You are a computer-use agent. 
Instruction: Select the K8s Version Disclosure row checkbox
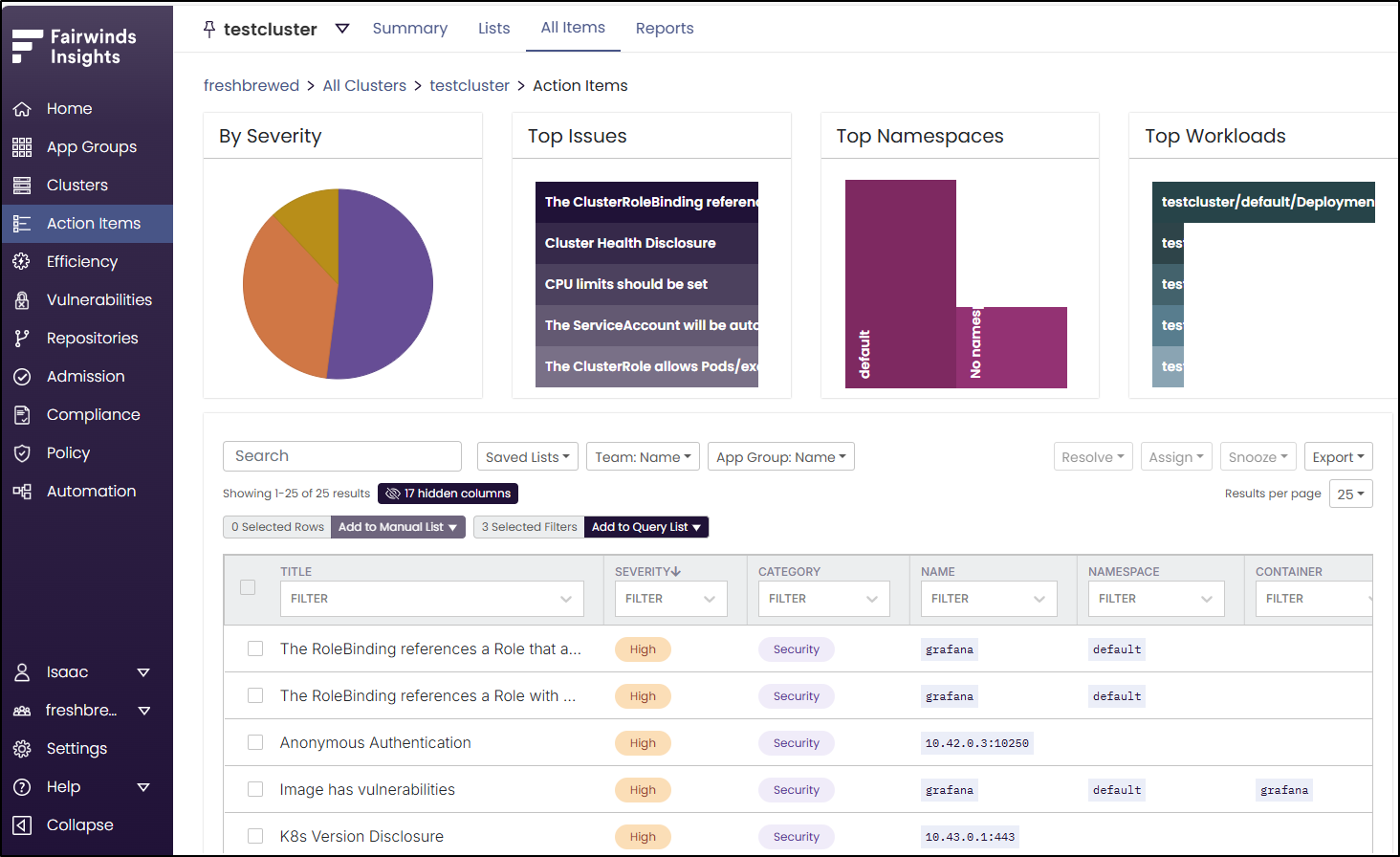[x=255, y=836]
